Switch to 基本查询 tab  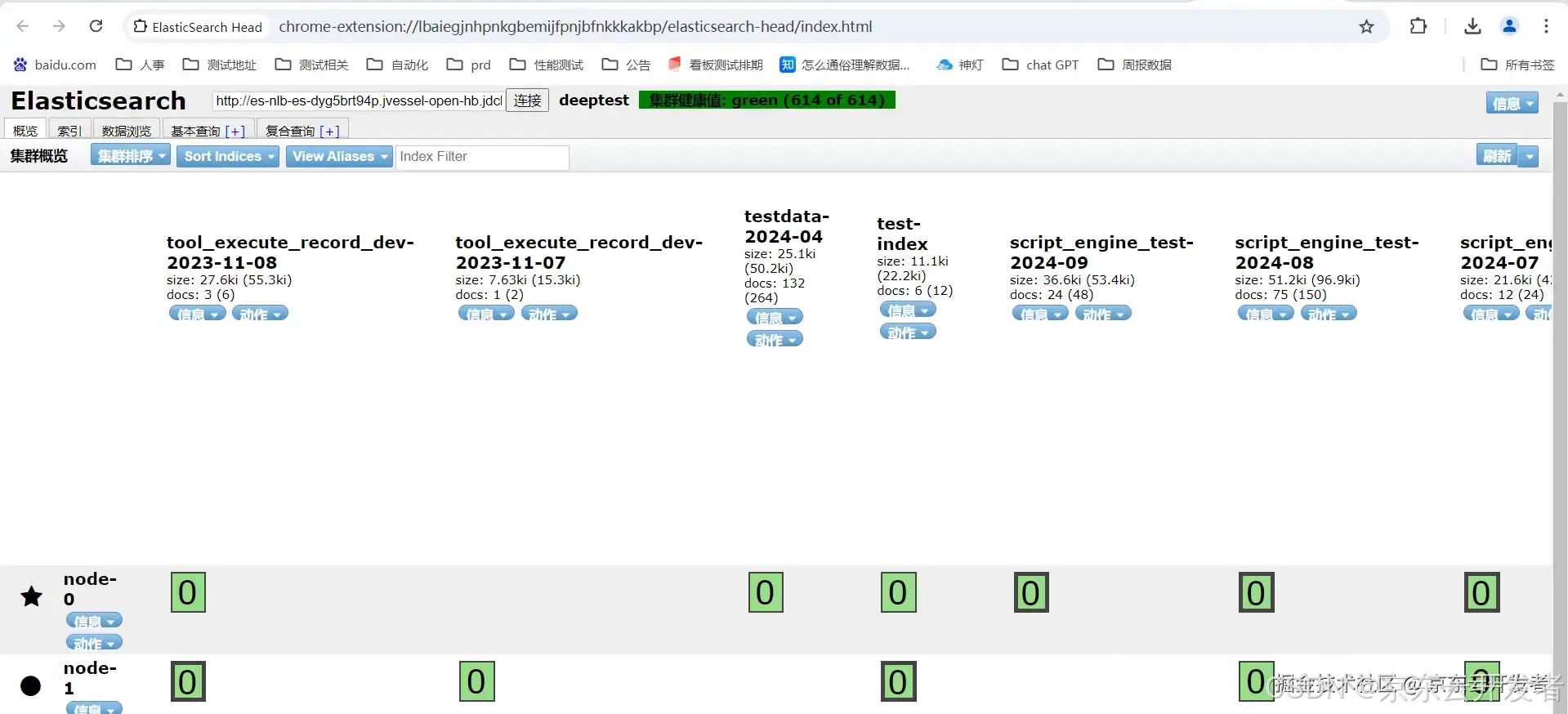(x=196, y=130)
